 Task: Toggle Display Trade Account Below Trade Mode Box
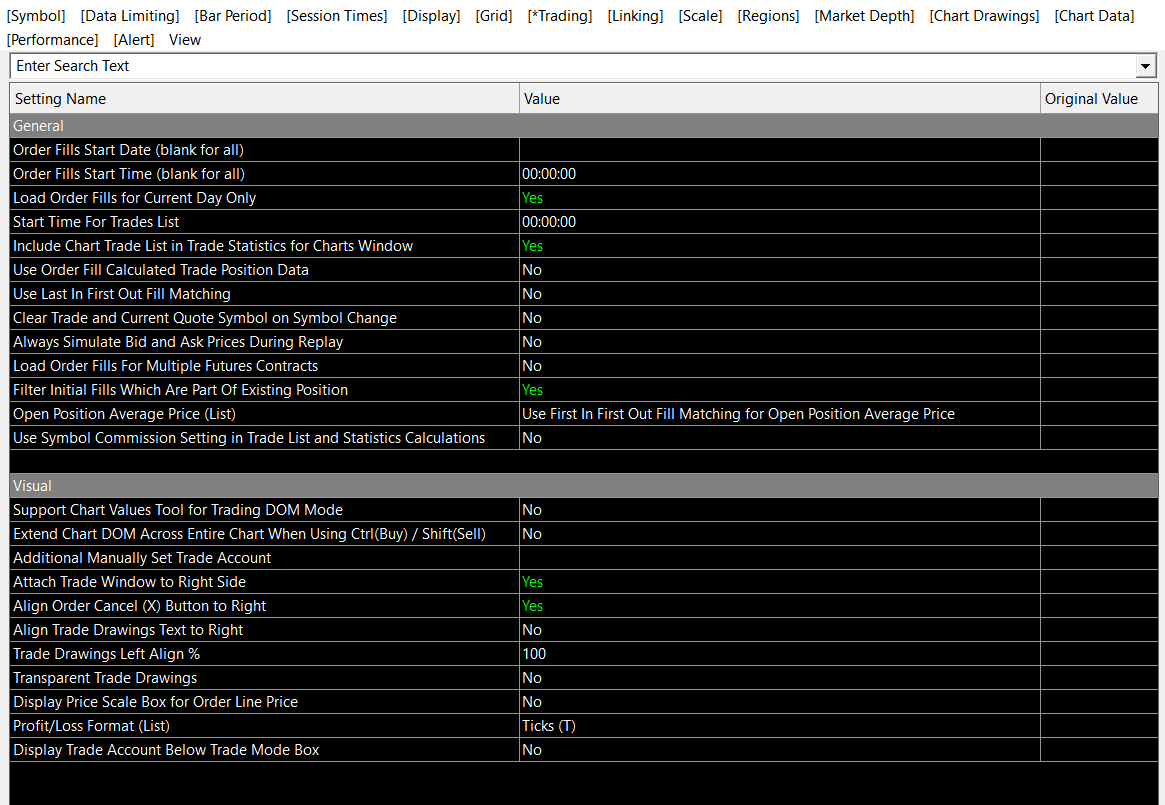779,750
